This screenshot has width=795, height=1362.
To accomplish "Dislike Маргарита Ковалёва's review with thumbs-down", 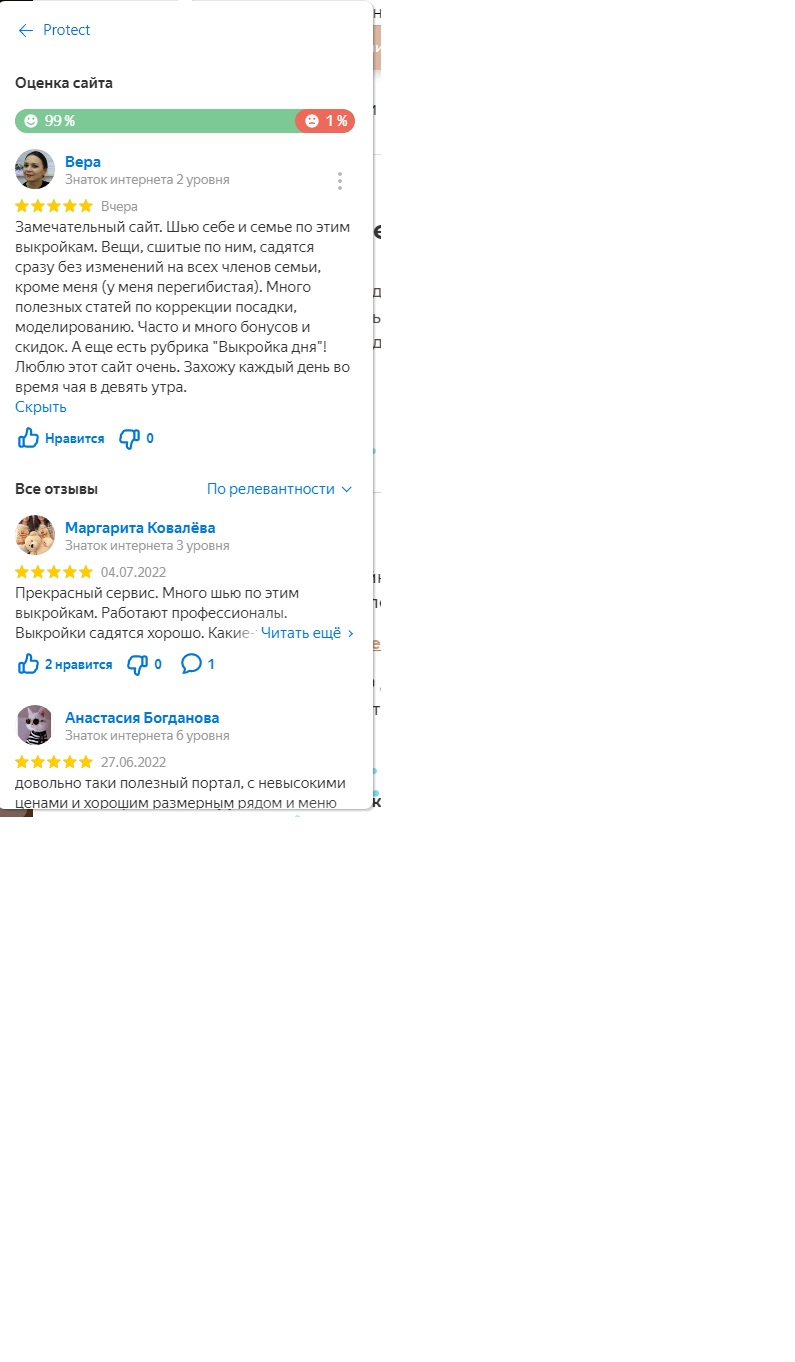I will click(x=137, y=664).
